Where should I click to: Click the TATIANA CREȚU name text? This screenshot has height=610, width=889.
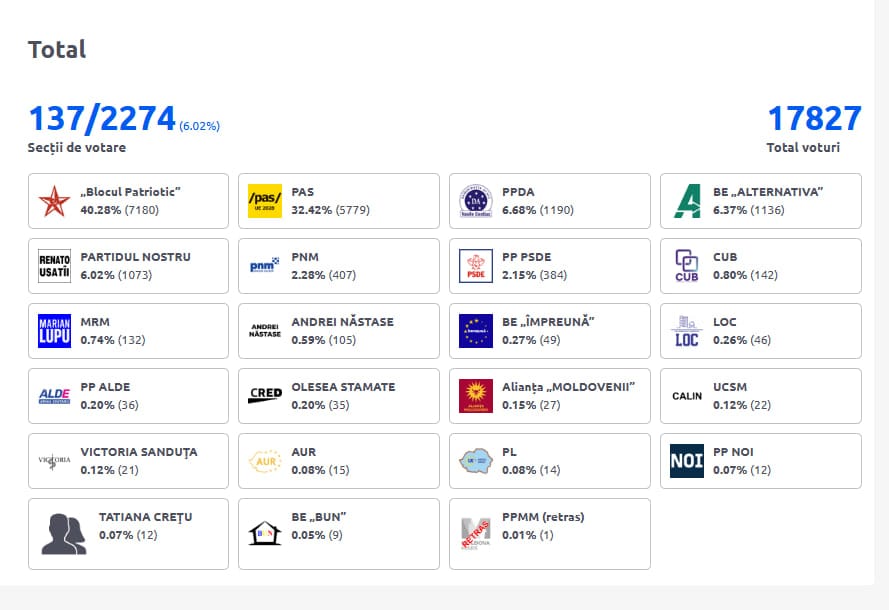(146, 518)
